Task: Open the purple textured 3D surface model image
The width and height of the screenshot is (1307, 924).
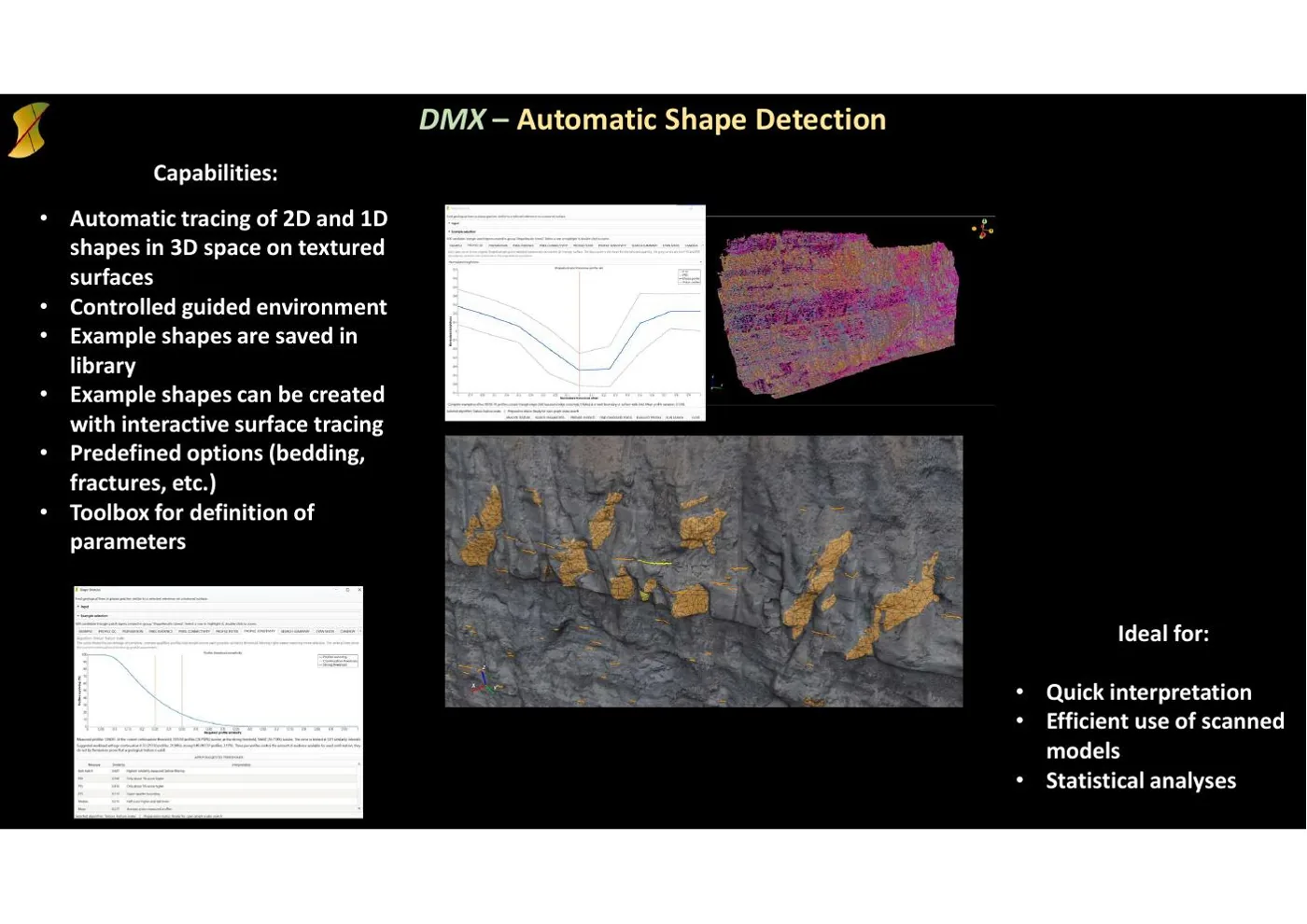Action: (x=838, y=313)
